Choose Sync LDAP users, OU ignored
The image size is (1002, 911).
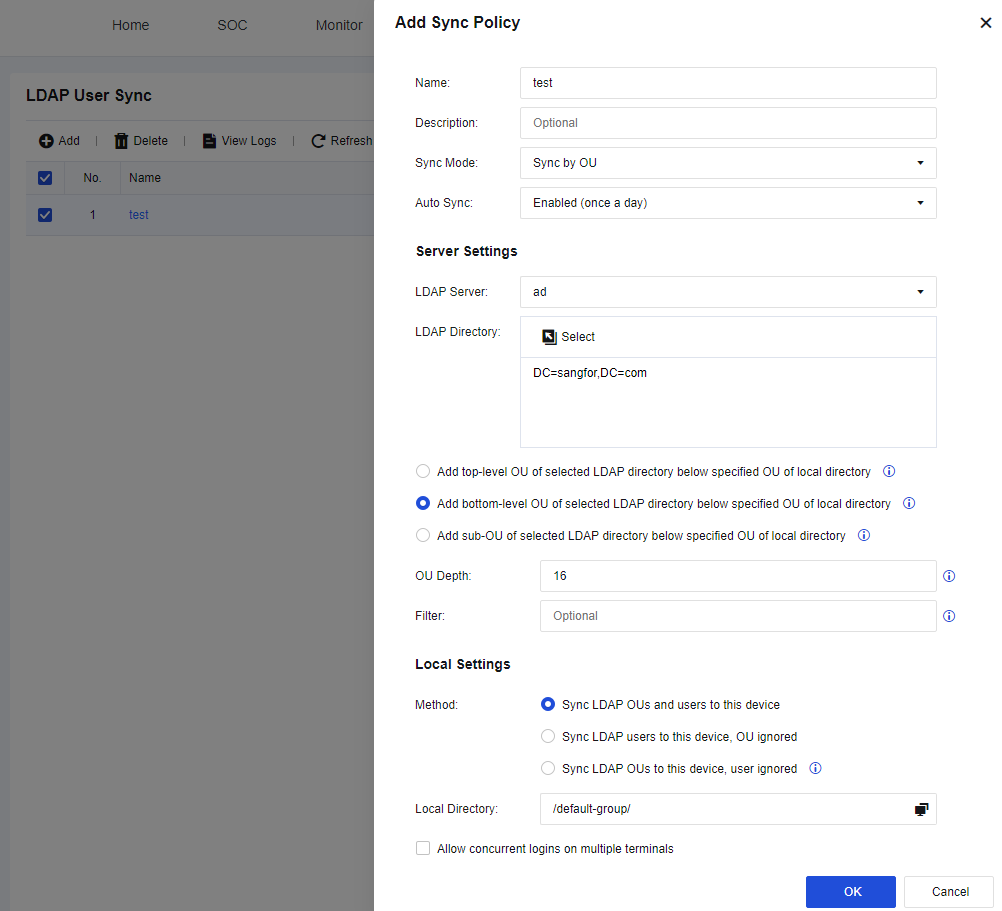(548, 737)
